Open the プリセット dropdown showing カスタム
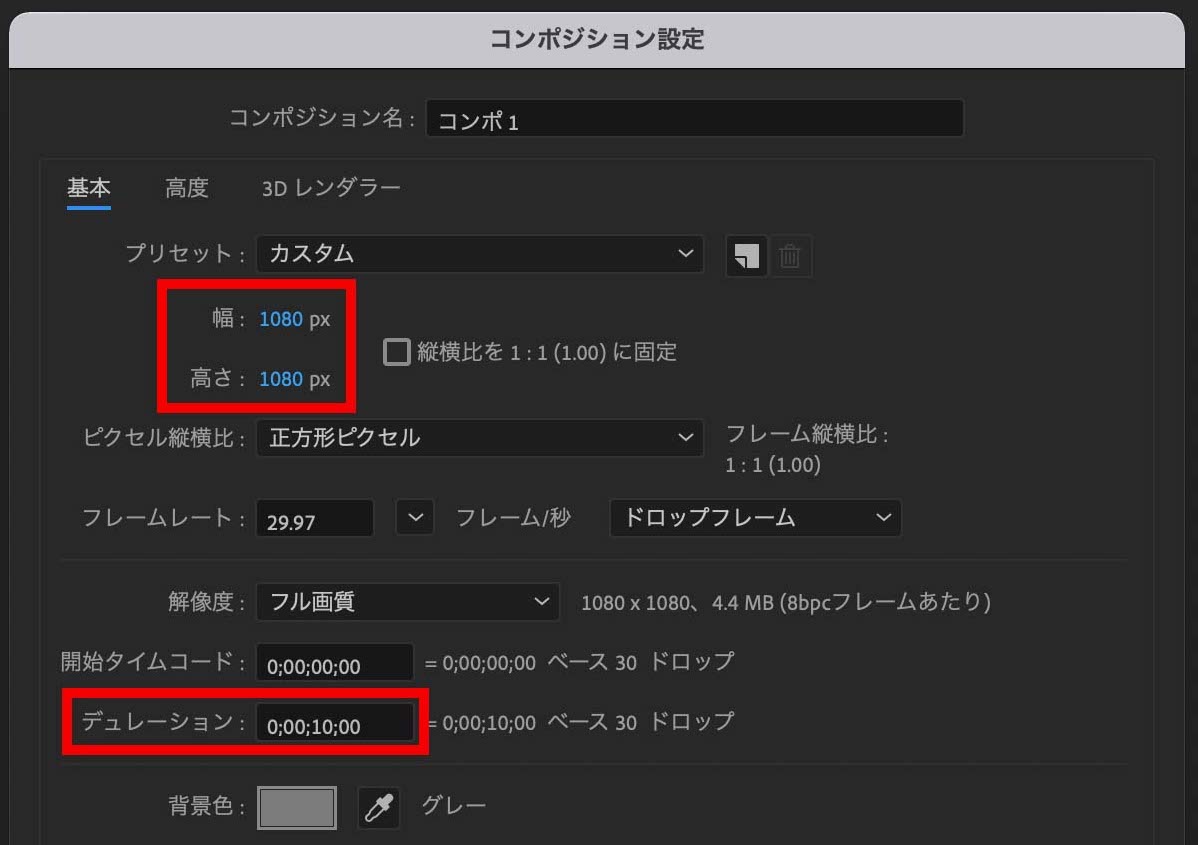This screenshot has width=1198, height=845. click(480, 254)
